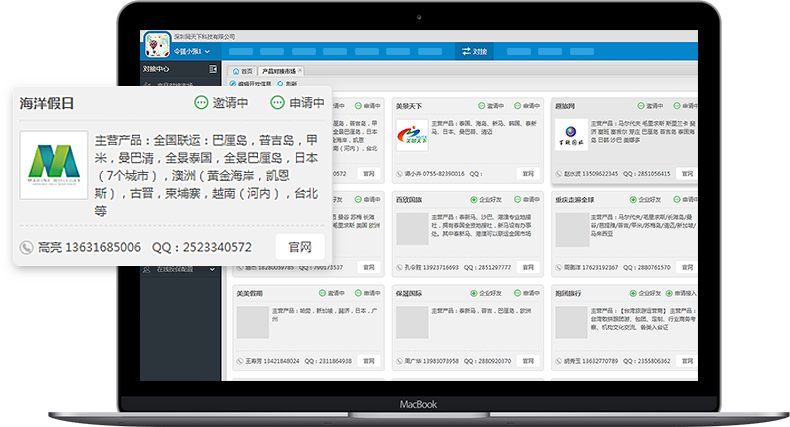790x427 pixels.
Task: Click the 申请中 icon on the 美美假期 card
Action: [358, 293]
